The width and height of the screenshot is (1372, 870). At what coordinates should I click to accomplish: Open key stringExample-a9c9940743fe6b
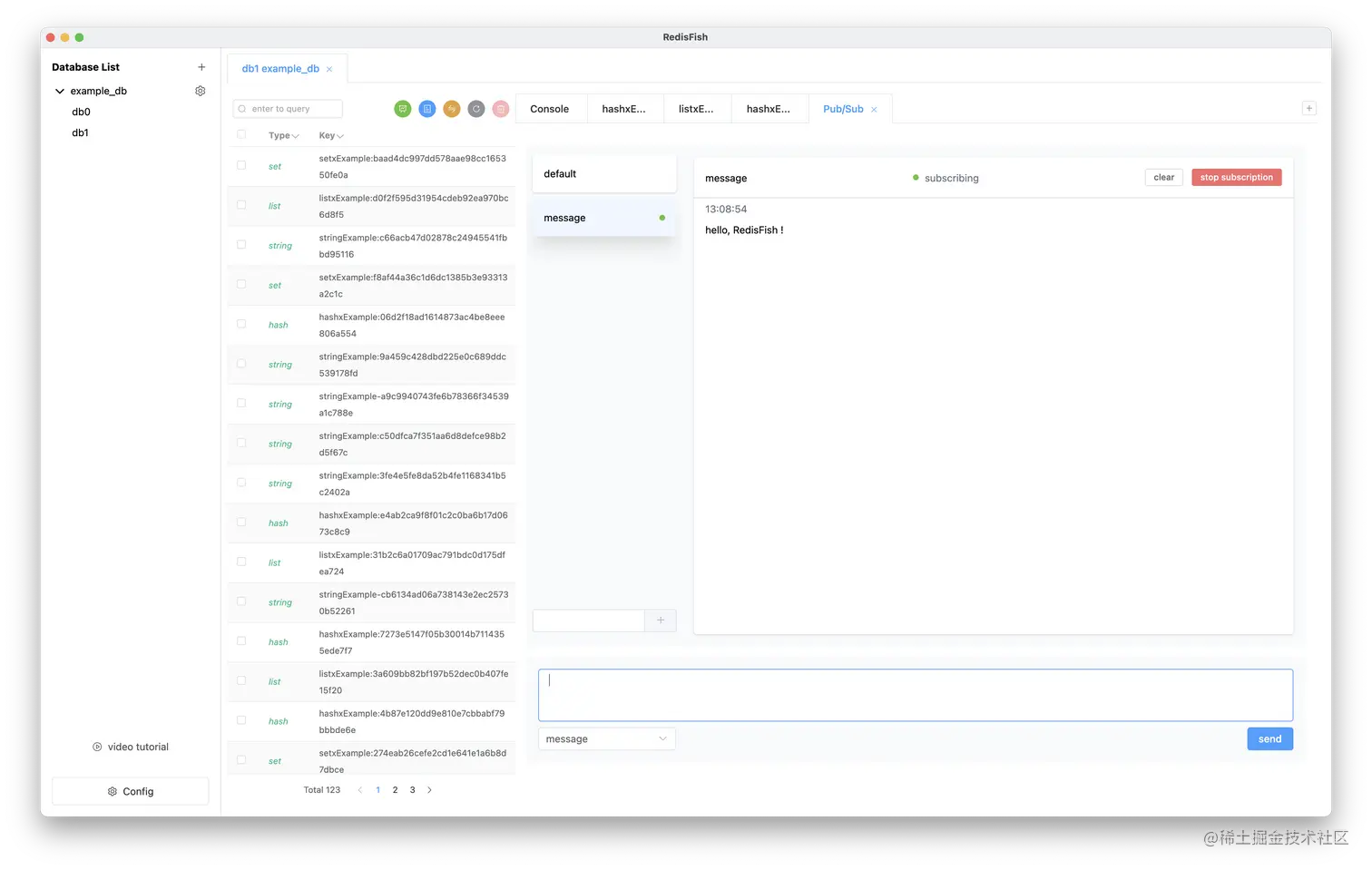coord(414,405)
